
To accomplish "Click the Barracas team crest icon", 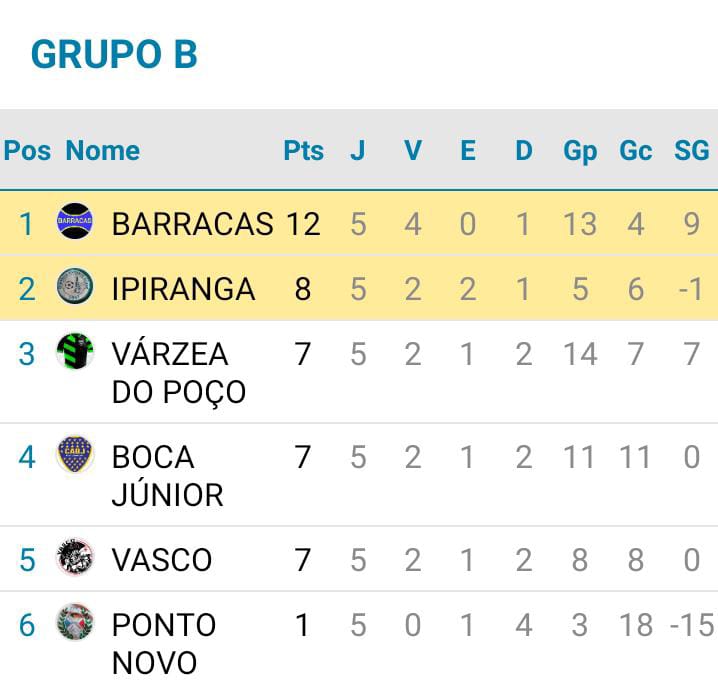I will coord(75,221).
